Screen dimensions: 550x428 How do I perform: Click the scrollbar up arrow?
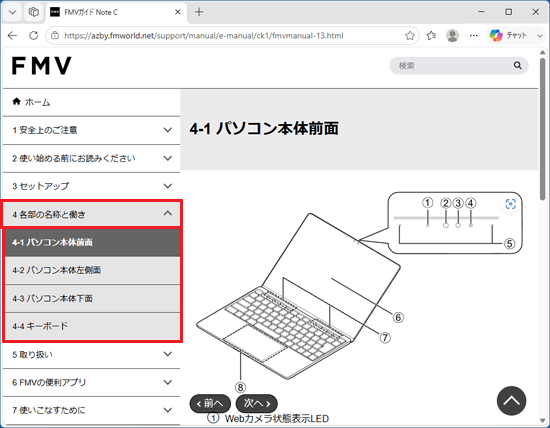point(543,52)
